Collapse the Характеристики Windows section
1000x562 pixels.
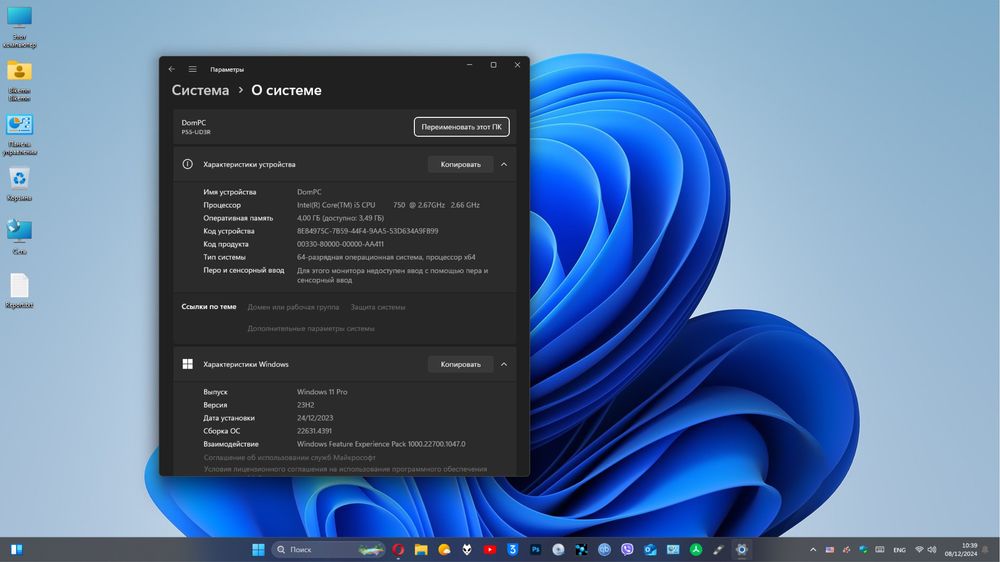pyautogui.click(x=504, y=364)
